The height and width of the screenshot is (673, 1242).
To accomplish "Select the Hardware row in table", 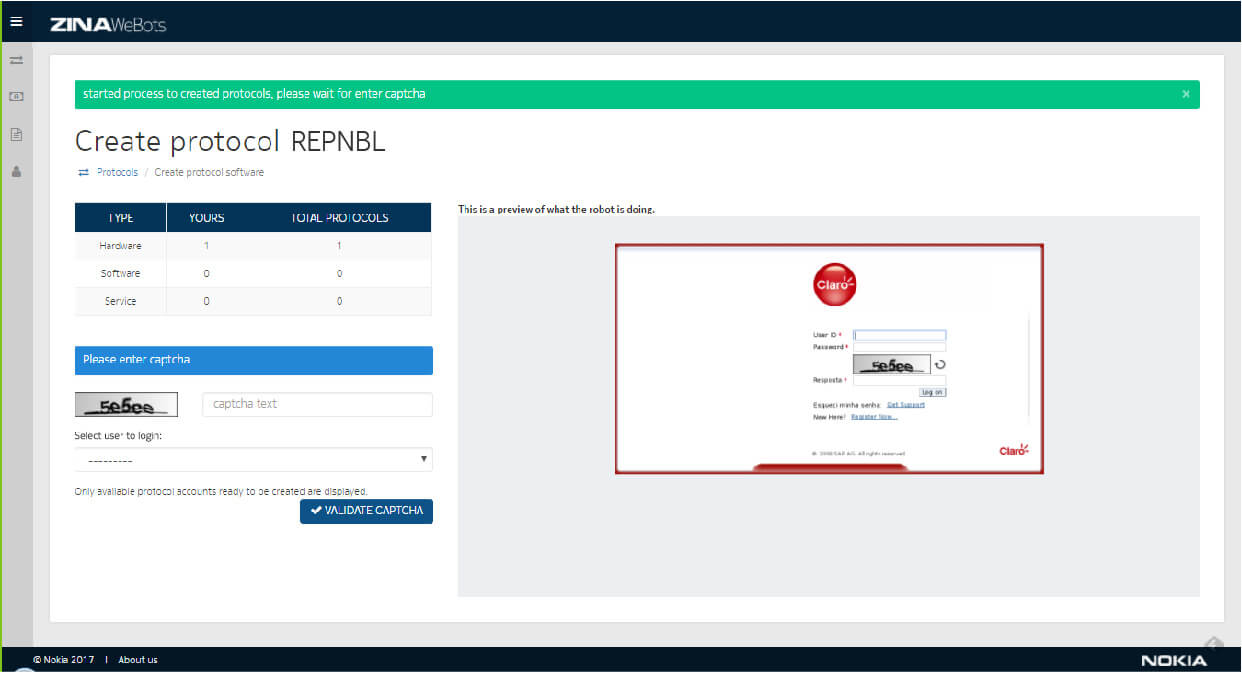I will tap(253, 246).
